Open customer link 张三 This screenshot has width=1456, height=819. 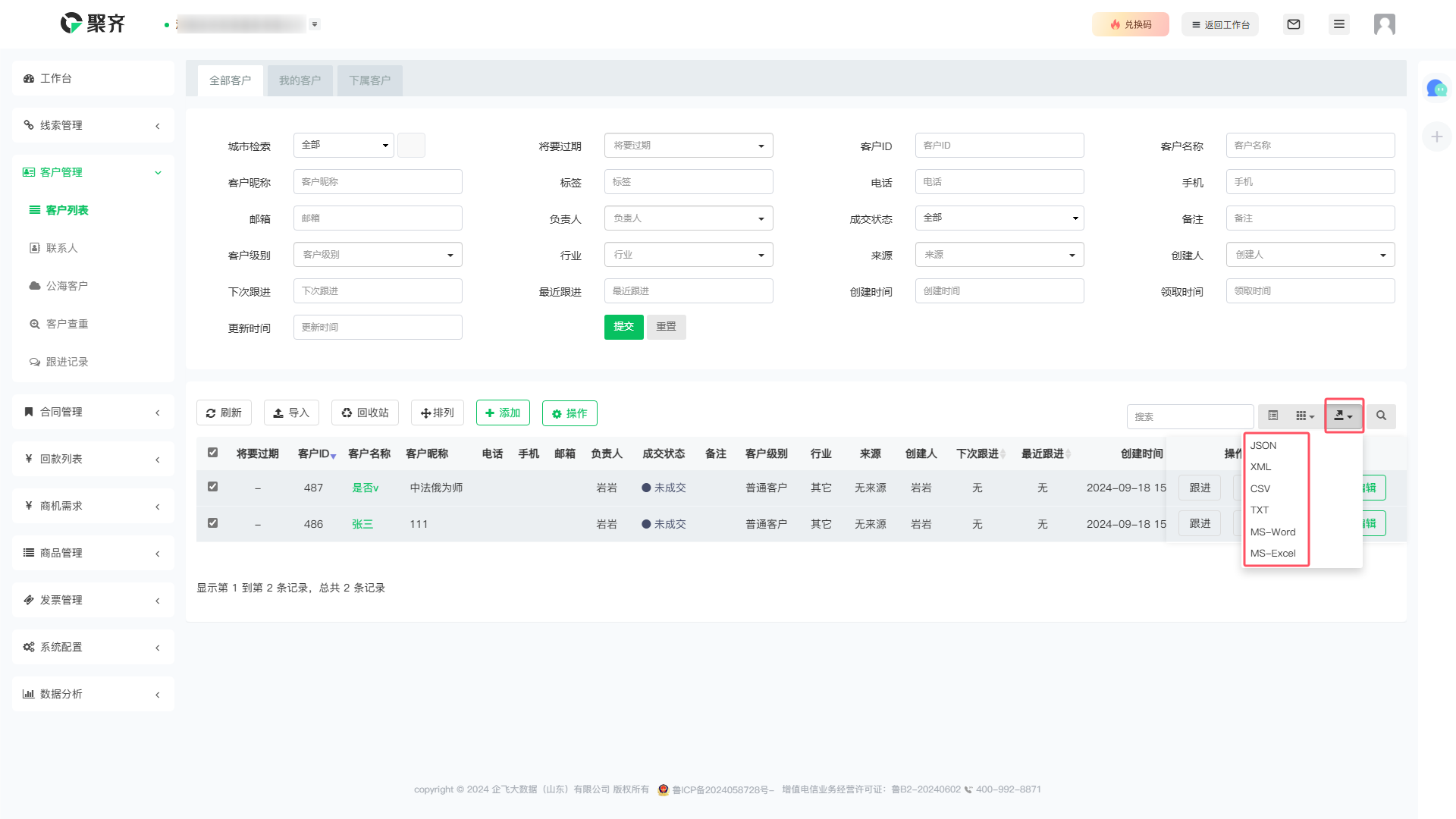point(362,524)
